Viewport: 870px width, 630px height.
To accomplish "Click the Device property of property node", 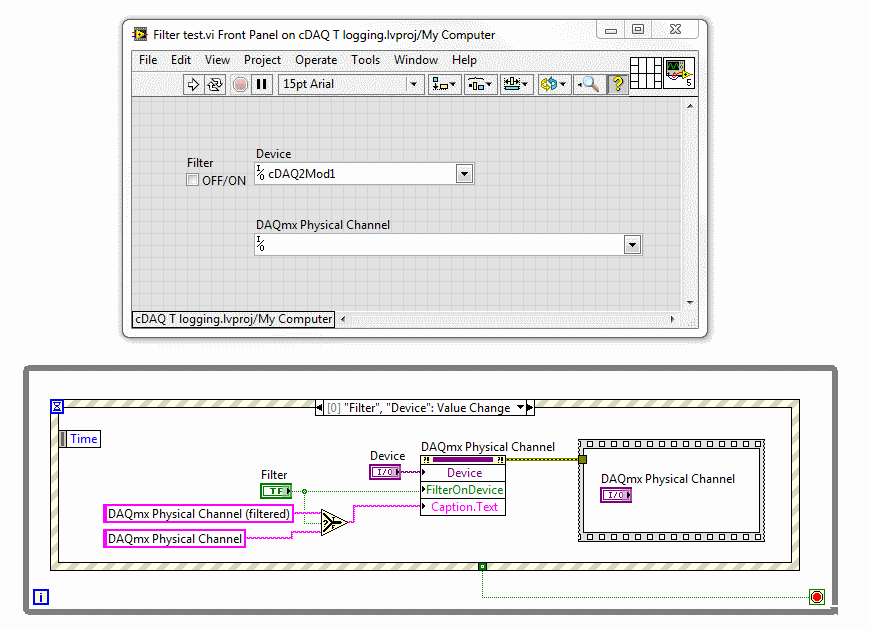I will pos(463,473).
